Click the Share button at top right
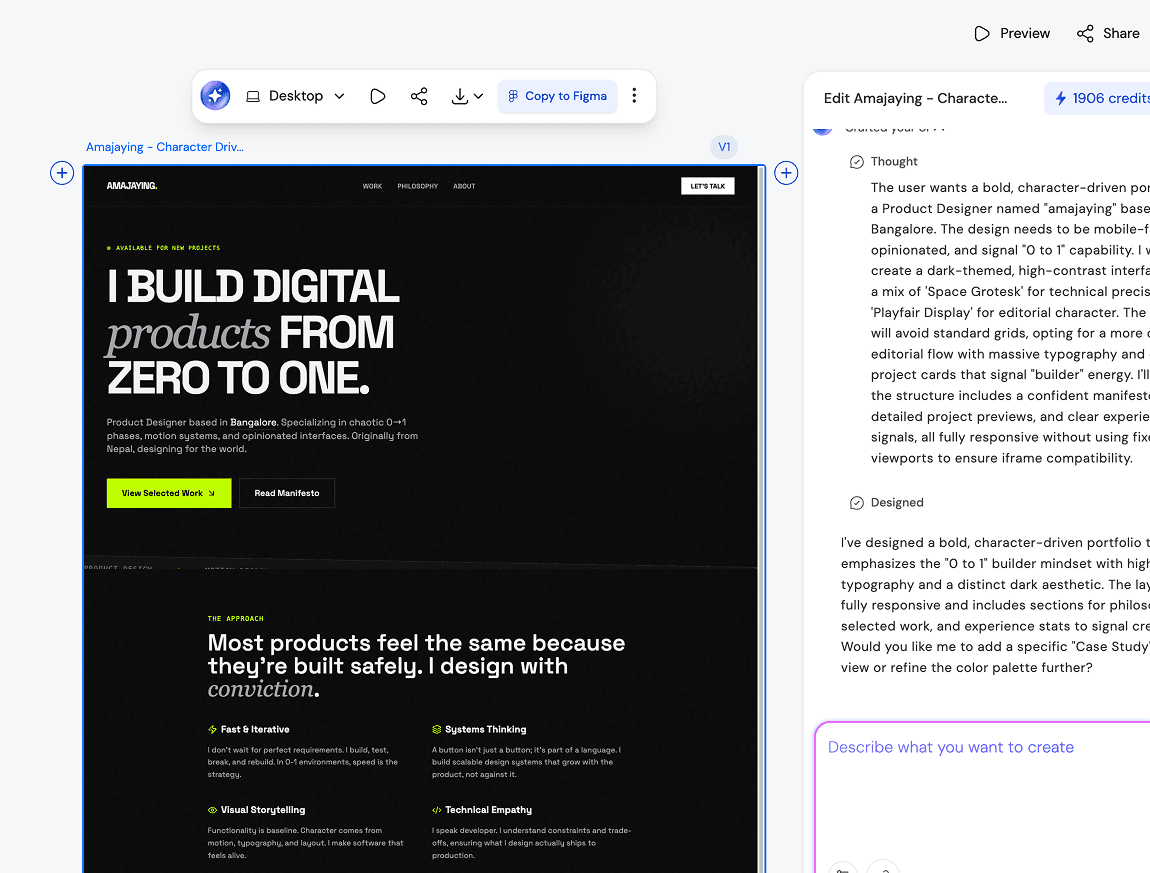The image size is (1150, 873). pyautogui.click(x=1108, y=34)
